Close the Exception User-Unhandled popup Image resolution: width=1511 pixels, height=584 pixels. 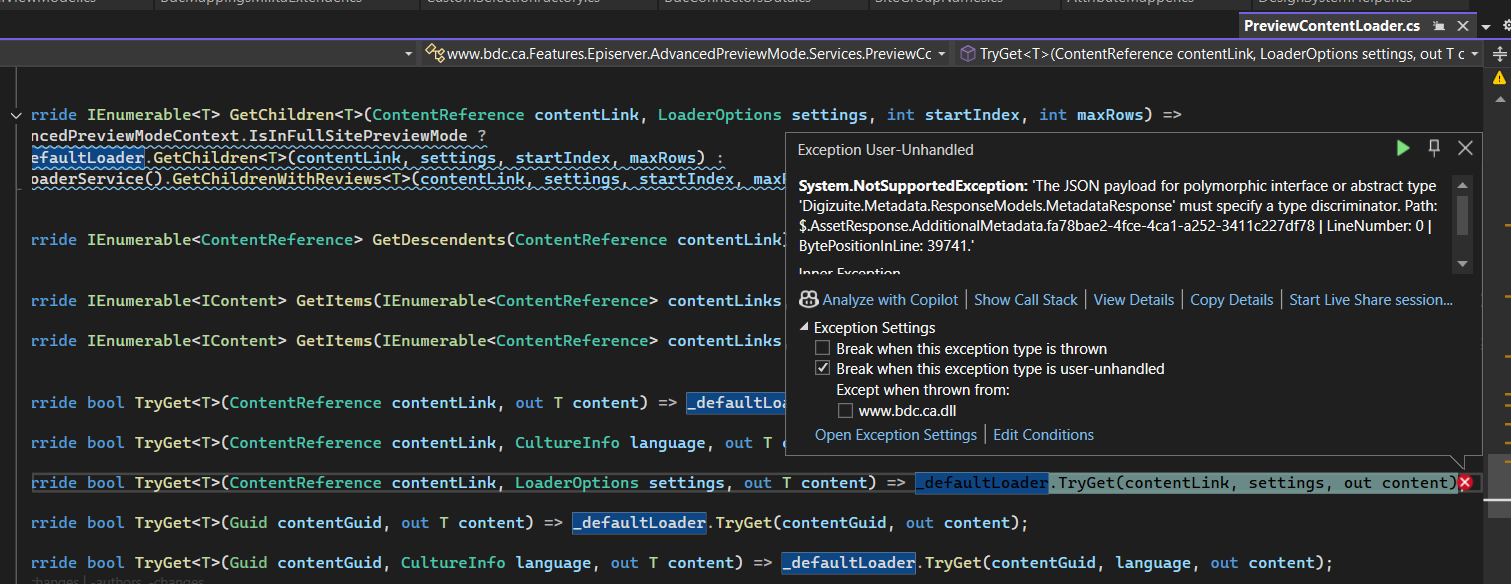[x=1465, y=148]
